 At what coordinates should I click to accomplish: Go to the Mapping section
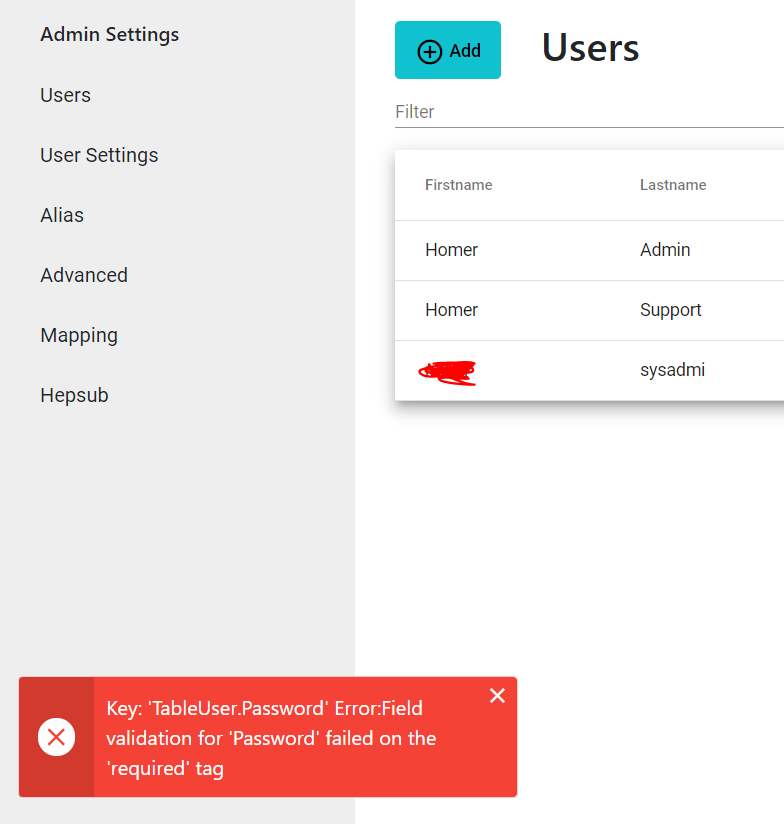tap(79, 335)
